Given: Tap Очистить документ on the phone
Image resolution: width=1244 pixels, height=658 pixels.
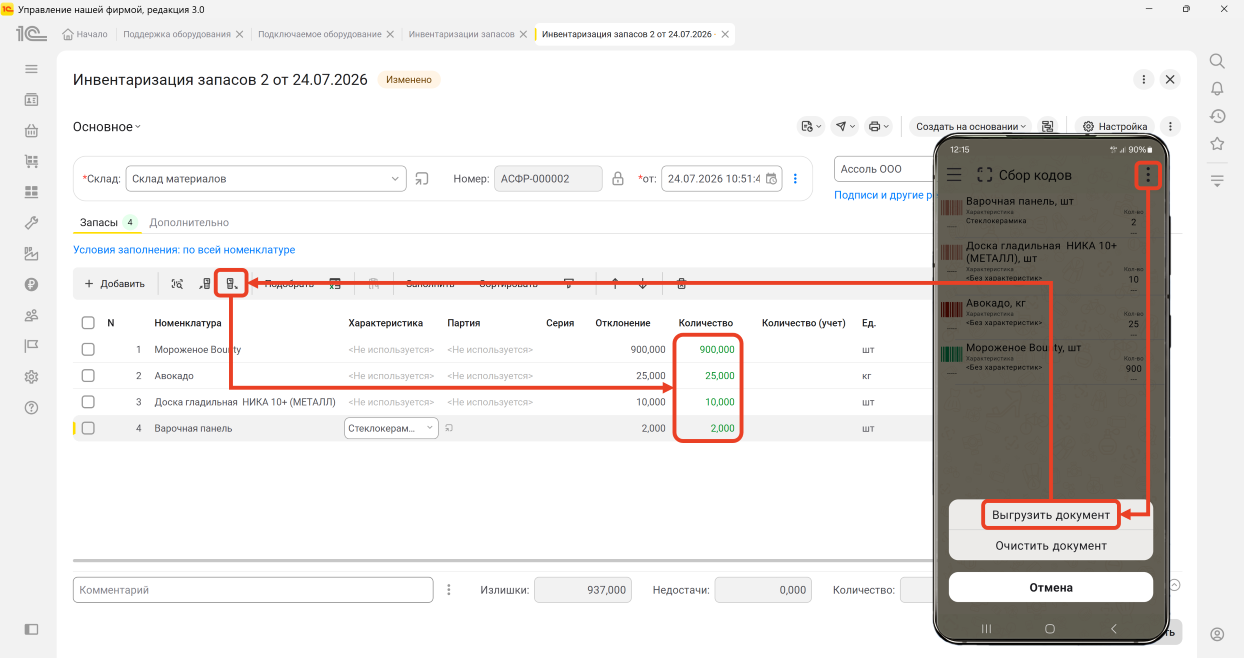Looking at the screenshot, I should click(x=1051, y=546).
